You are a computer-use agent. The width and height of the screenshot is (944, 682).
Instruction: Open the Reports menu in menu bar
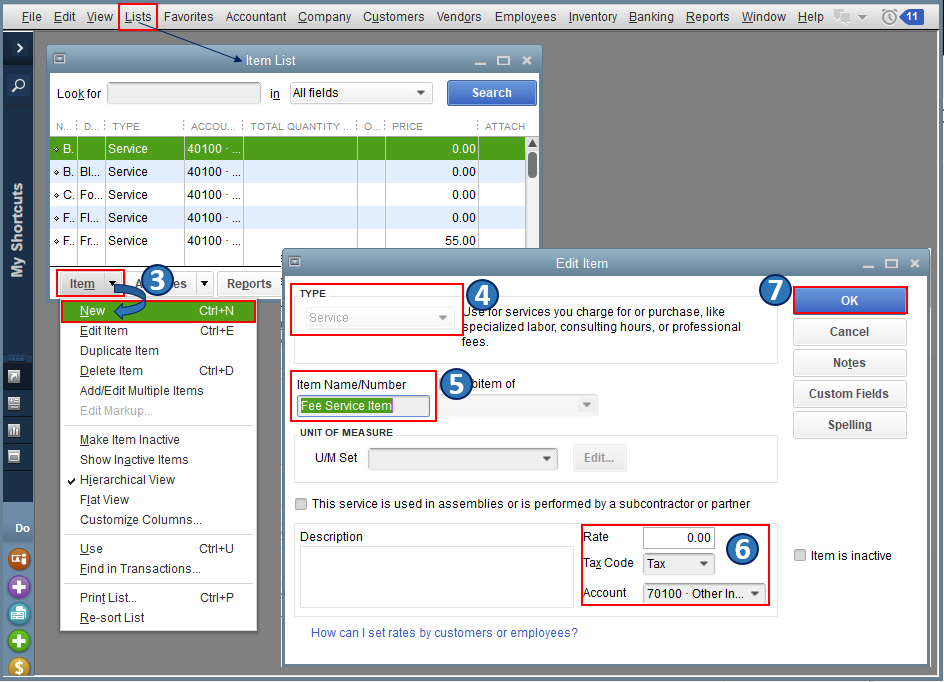click(x=707, y=17)
